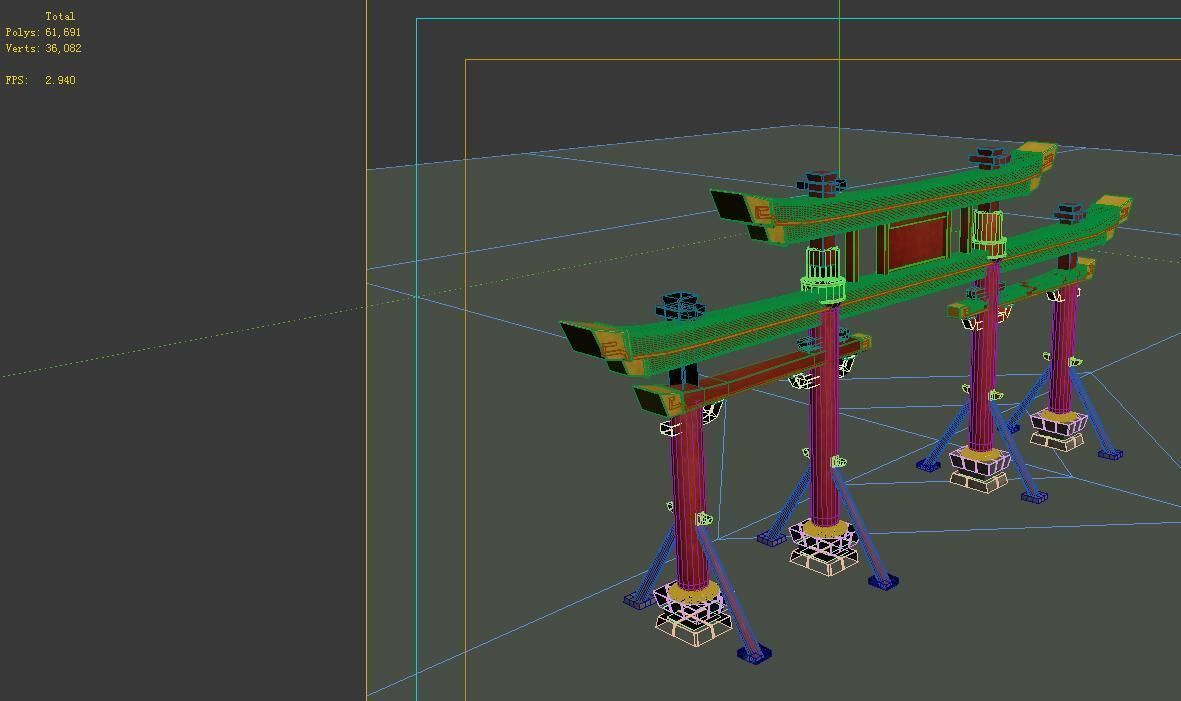The height and width of the screenshot is (701, 1181).
Task: Click the Total statistics header
Action: coord(60,16)
